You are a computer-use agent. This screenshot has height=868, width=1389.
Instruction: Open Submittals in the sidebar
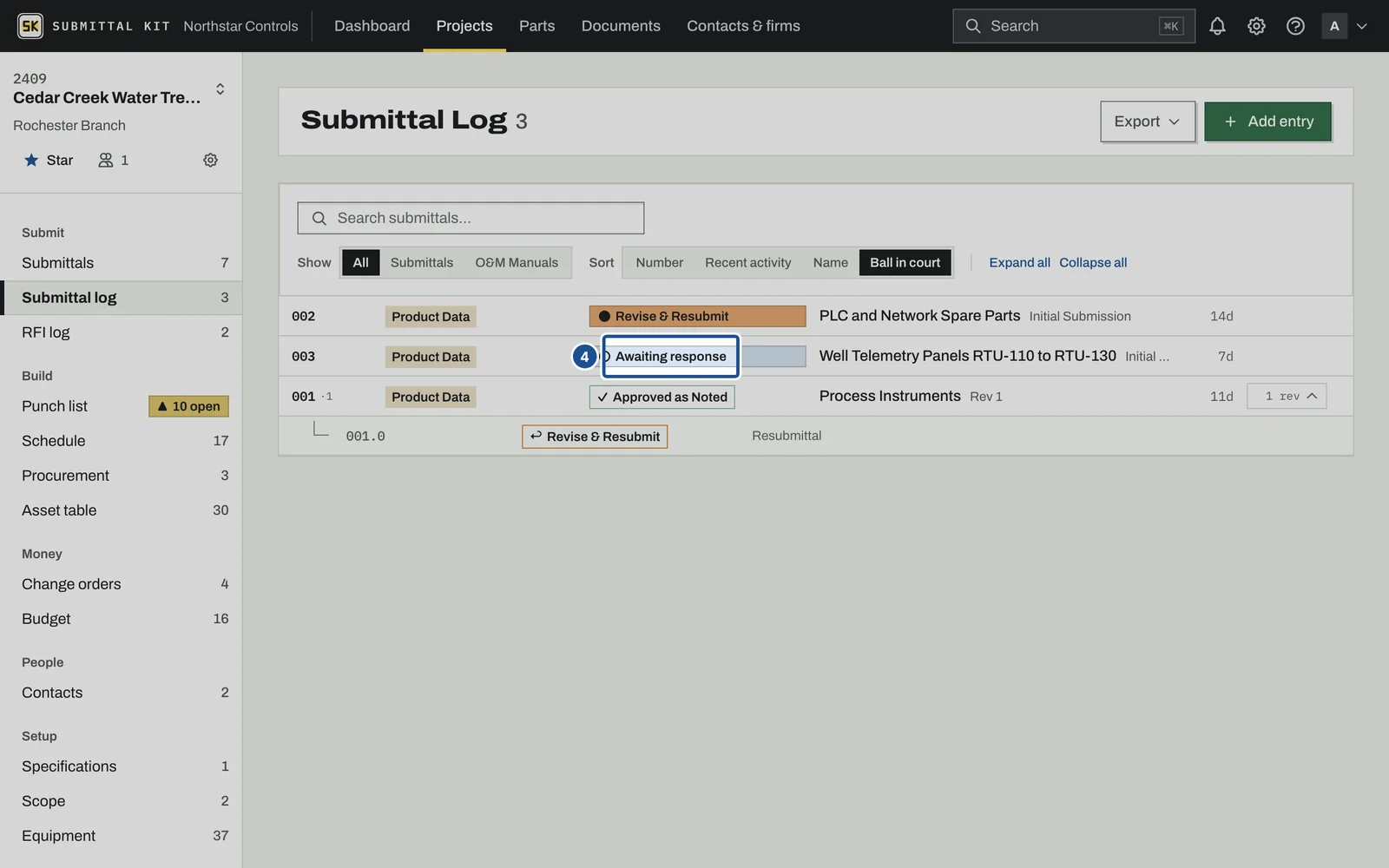point(121,263)
